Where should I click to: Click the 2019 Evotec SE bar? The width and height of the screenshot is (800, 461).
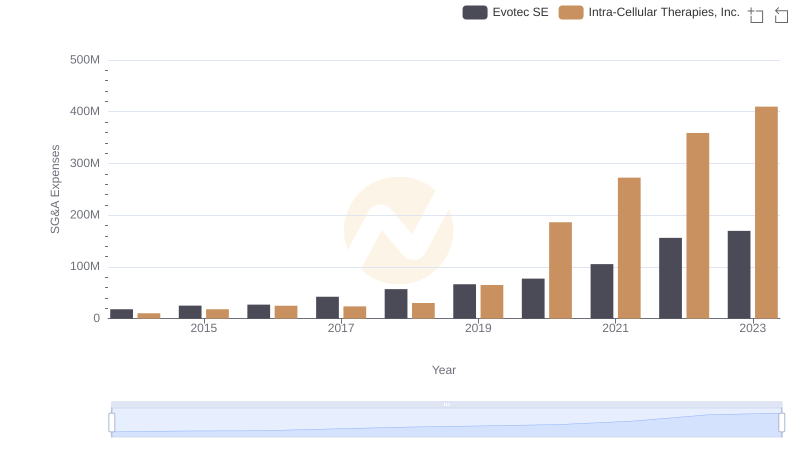click(464, 301)
